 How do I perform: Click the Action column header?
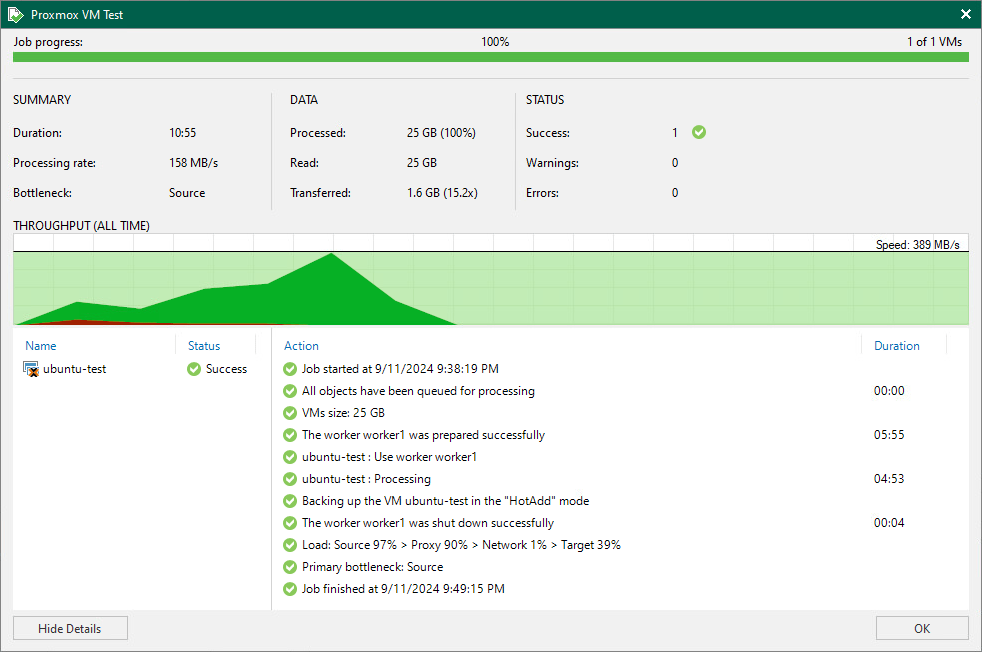coord(301,346)
